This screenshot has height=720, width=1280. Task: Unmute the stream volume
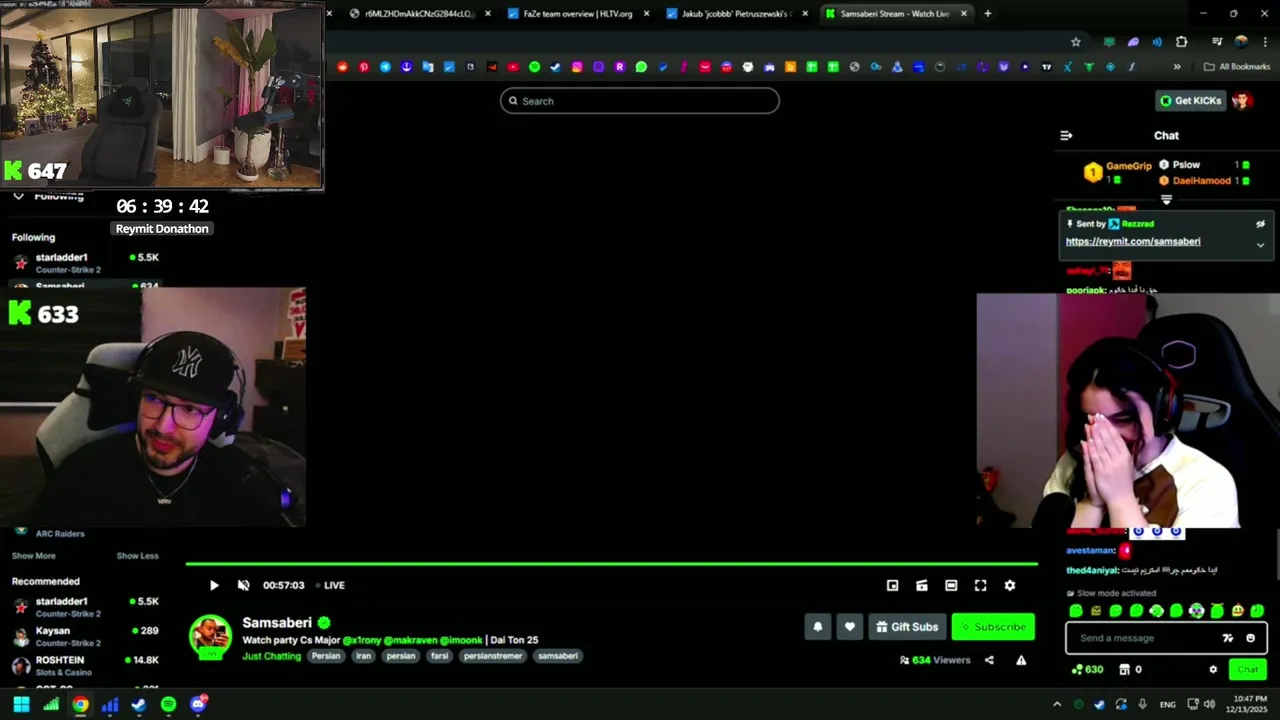[243, 586]
